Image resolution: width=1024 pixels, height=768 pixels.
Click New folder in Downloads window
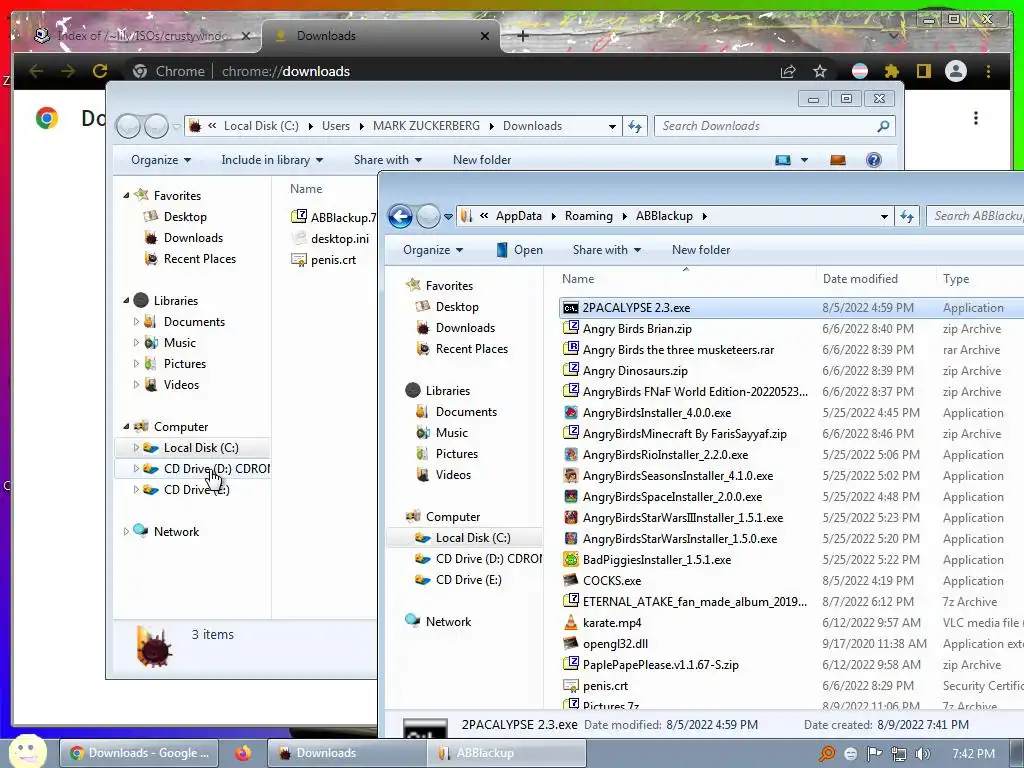click(x=482, y=160)
